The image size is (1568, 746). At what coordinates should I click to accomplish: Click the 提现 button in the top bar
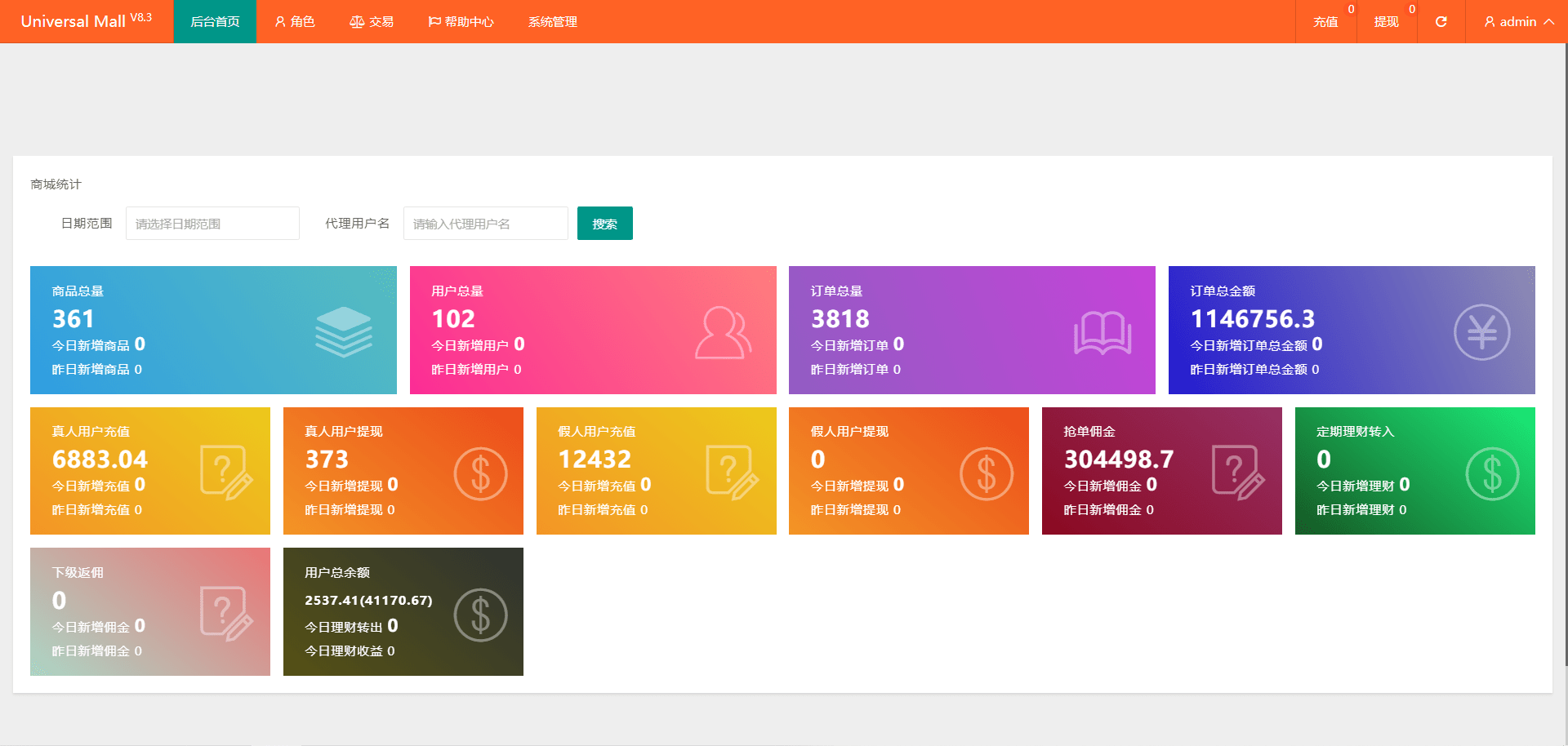(x=1386, y=22)
